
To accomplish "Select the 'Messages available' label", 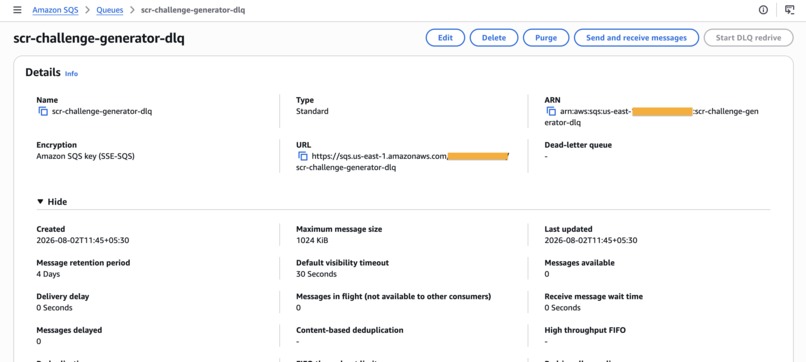I will (x=579, y=263).
